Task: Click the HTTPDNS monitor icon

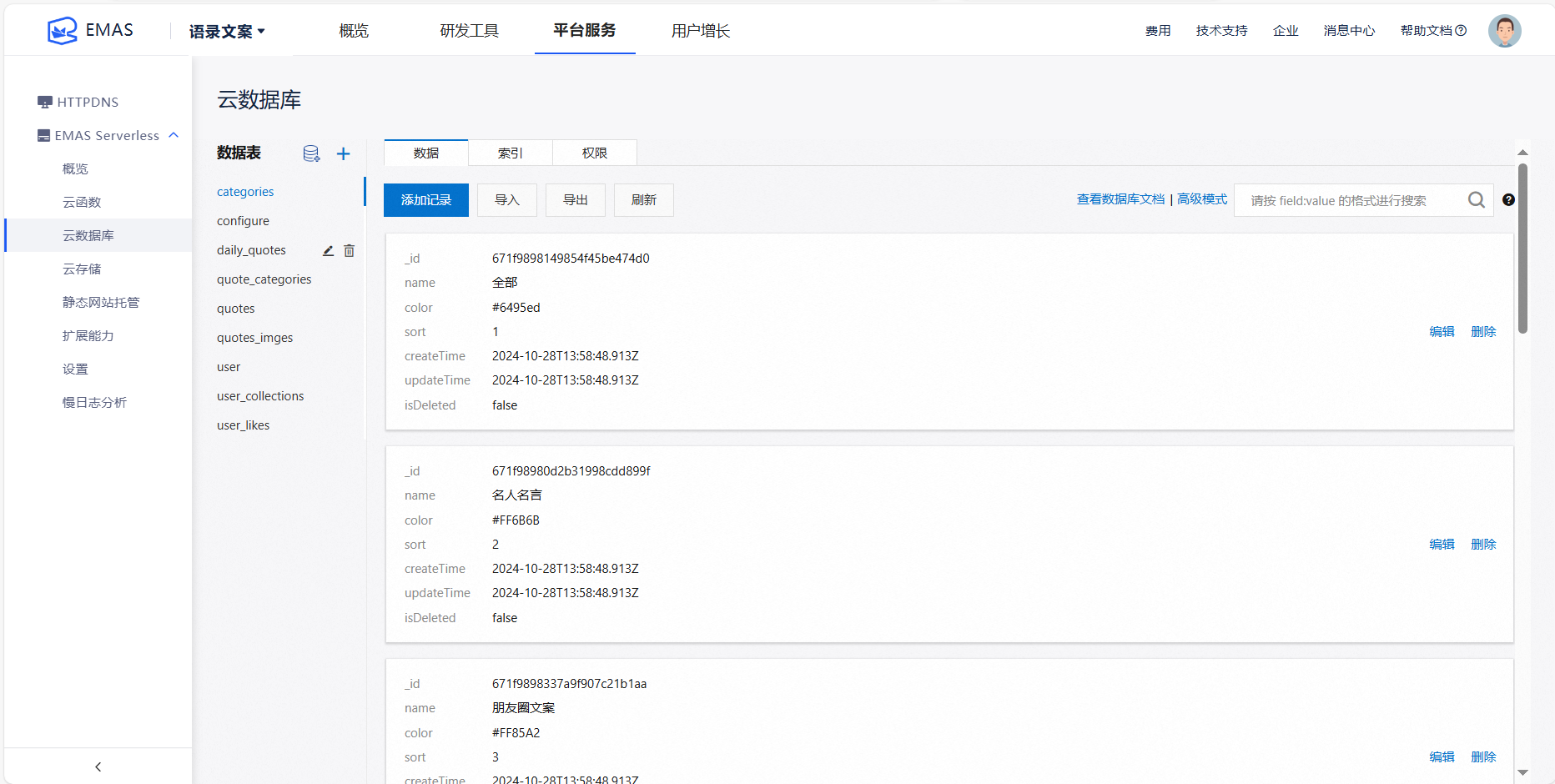Action: coord(45,102)
